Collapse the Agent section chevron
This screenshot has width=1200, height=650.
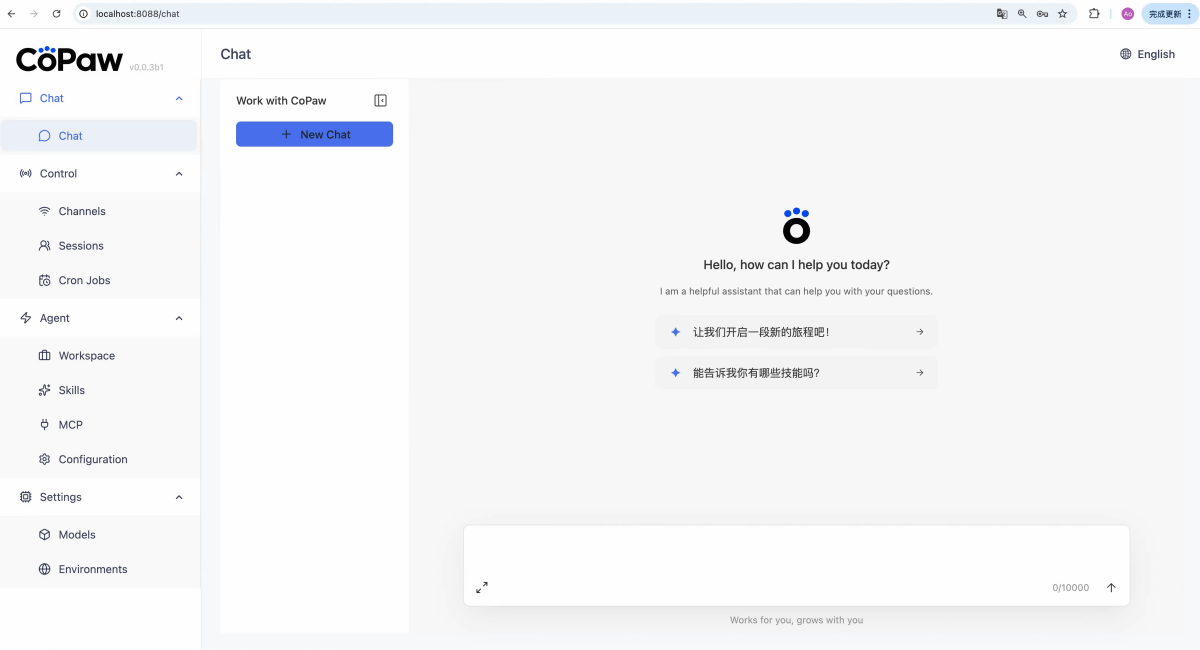179,318
